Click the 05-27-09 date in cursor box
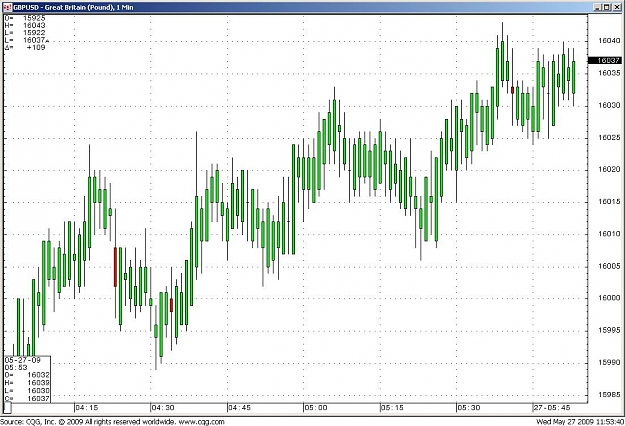The width and height of the screenshot is (625, 426). (23, 360)
